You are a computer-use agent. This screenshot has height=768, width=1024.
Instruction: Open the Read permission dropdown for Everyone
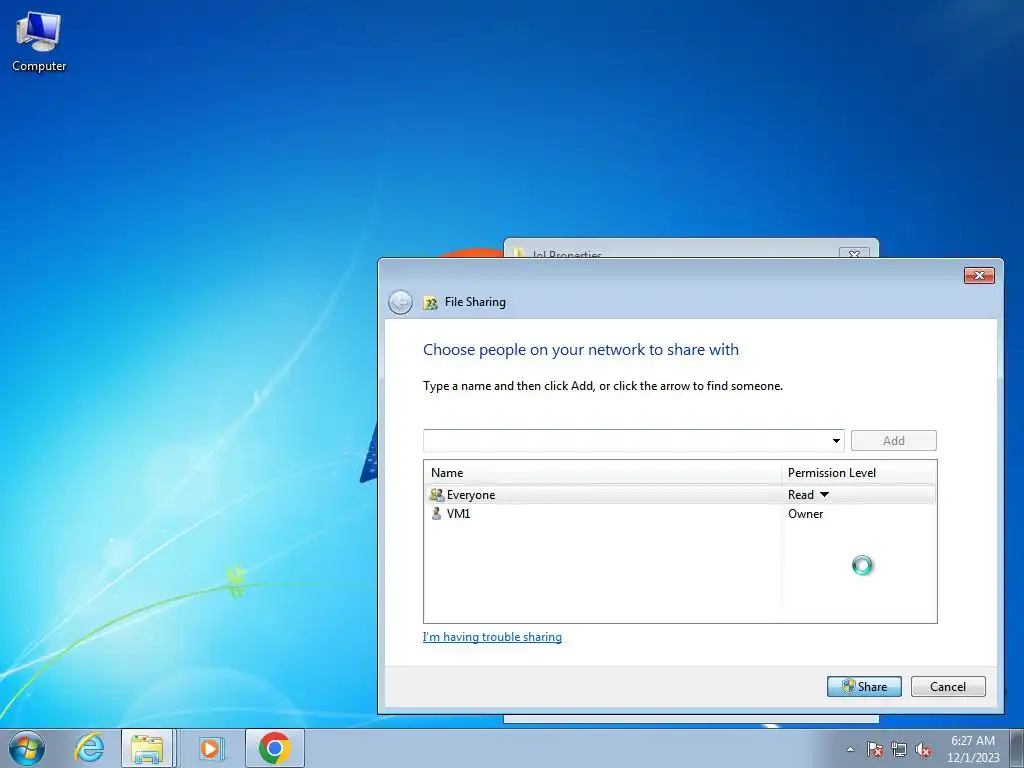pos(824,495)
